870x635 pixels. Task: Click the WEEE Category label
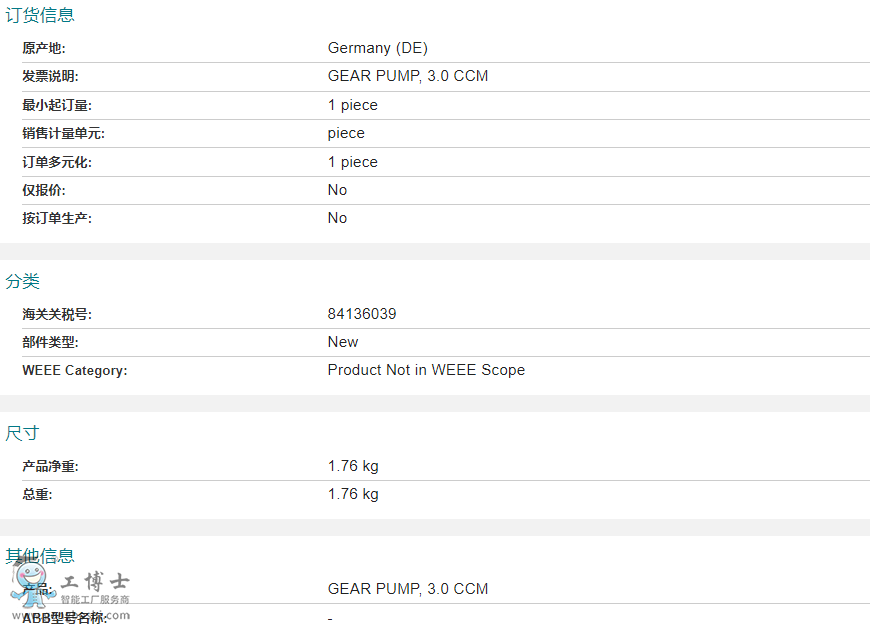[75, 370]
